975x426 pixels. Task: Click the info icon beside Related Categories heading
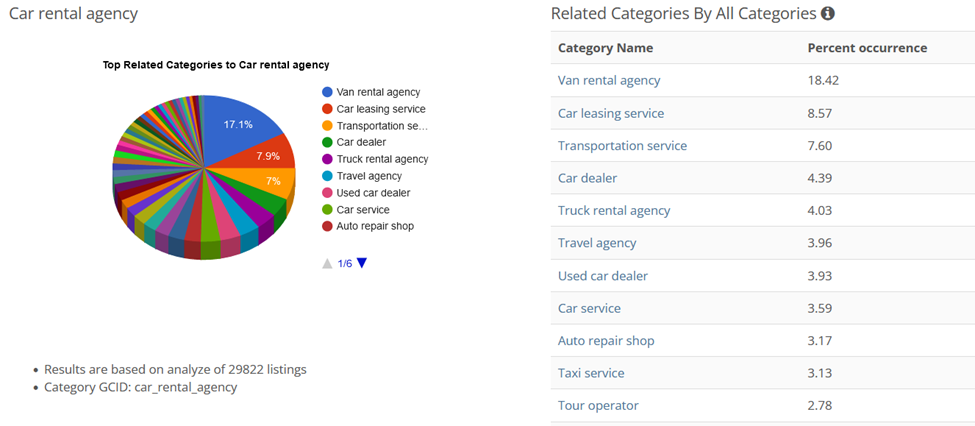(x=827, y=14)
